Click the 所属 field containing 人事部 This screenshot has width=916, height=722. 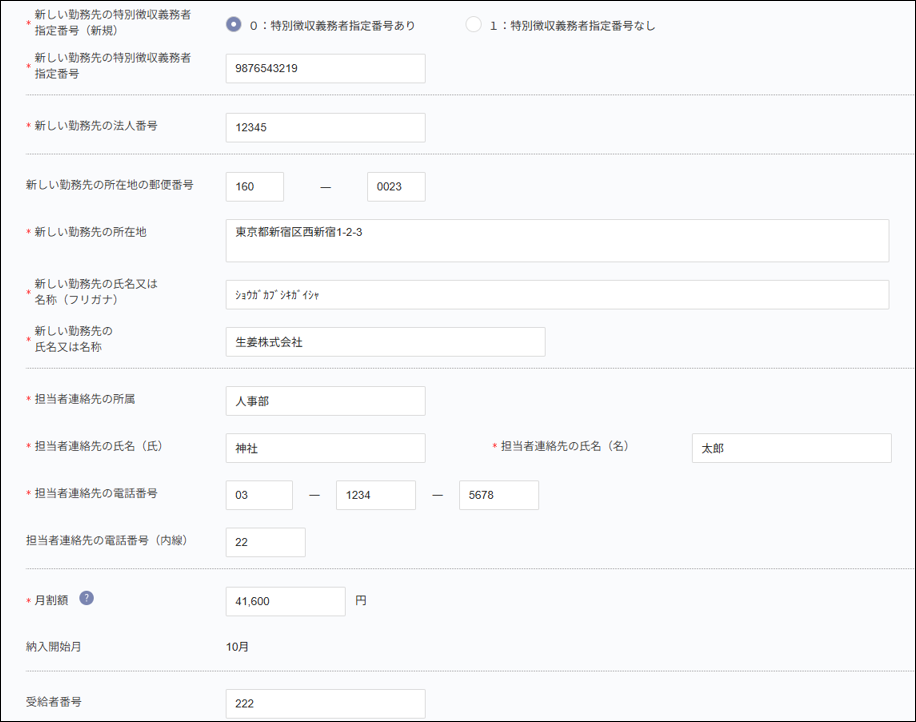pyautogui.click(x=325, y=400)
